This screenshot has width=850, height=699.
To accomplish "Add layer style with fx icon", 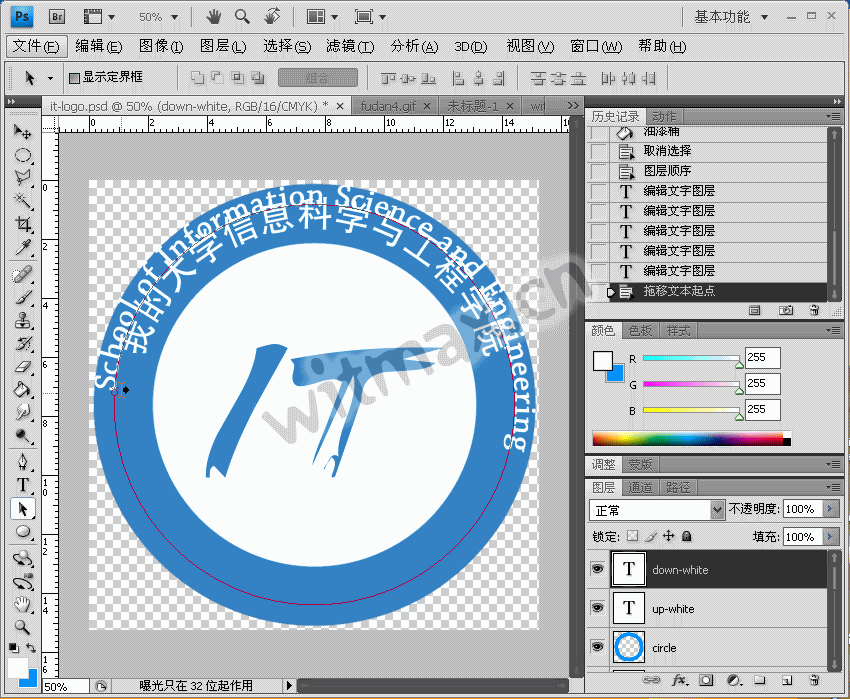I will [679, 680].
